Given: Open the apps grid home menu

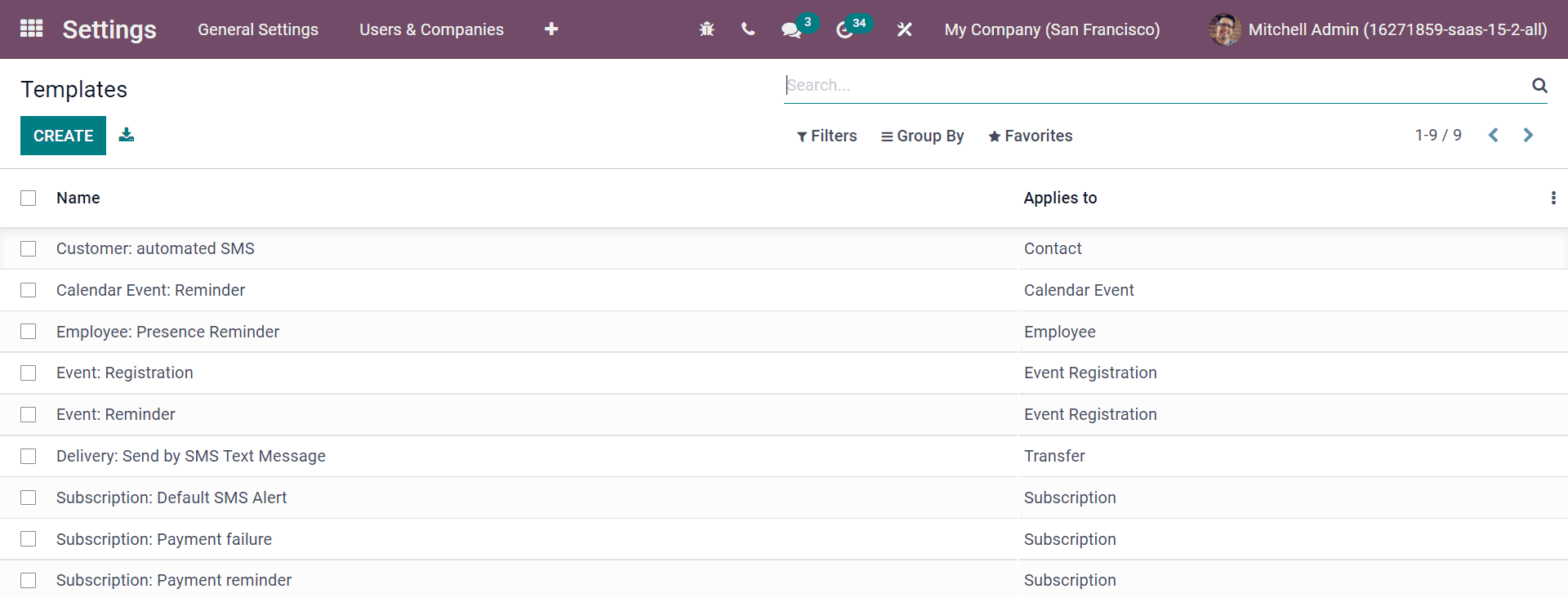Looking at the screenshot, I should (x=31, y=29).
